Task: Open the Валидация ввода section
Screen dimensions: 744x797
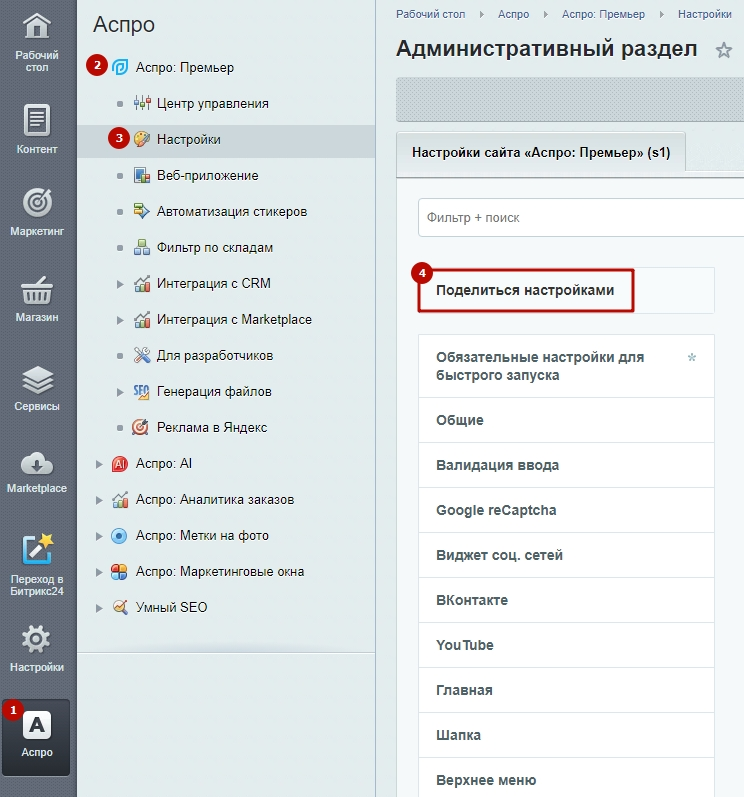Action: (x=566, y=465)
